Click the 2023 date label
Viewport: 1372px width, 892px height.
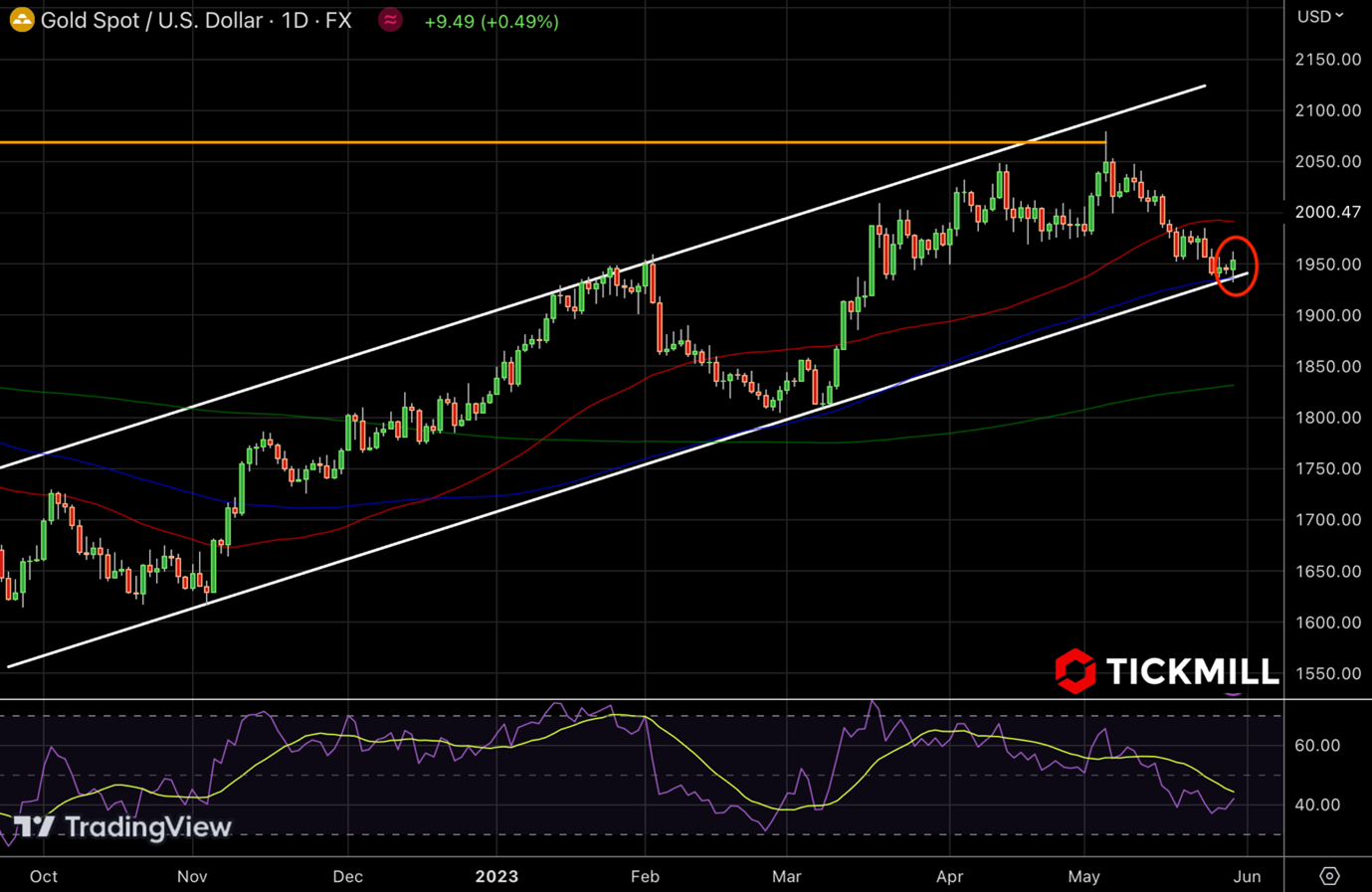click(x=496, y=876)
